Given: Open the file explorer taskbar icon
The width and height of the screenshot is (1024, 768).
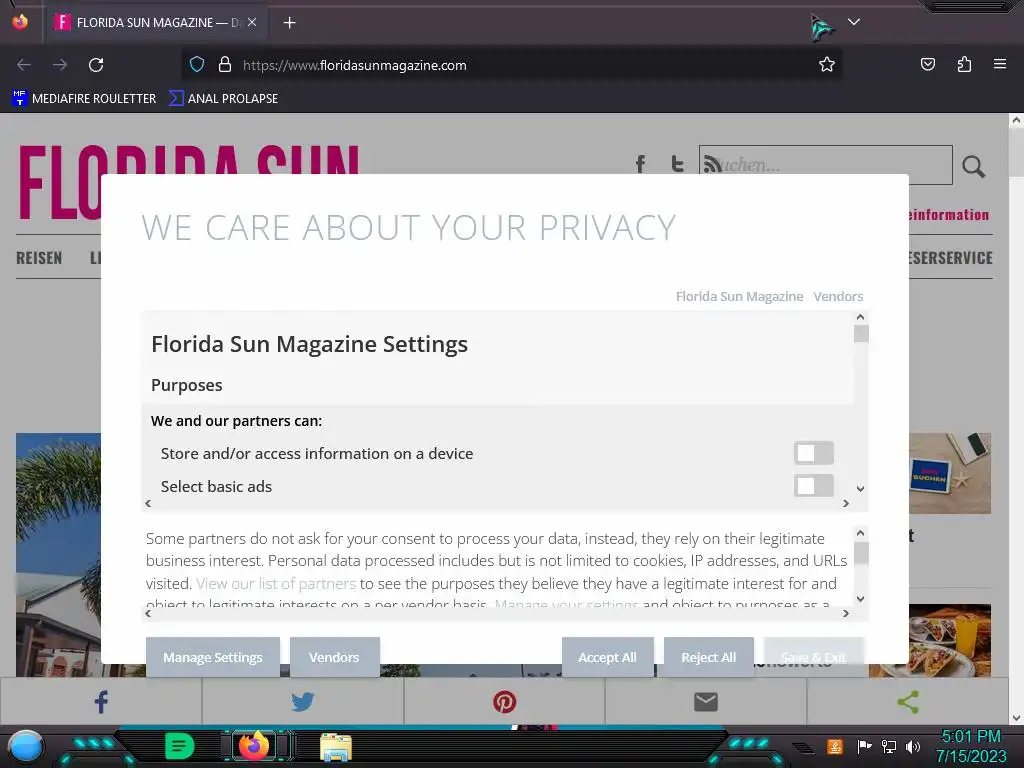Looking at the screenshot, I should coord(336,747).
